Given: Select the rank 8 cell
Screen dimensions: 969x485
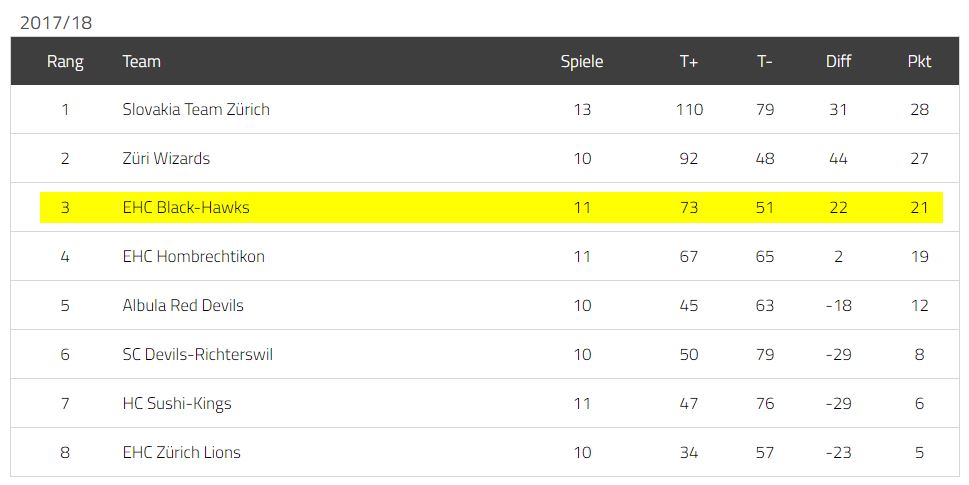Looking at the screenshot, I should point(65,452).
